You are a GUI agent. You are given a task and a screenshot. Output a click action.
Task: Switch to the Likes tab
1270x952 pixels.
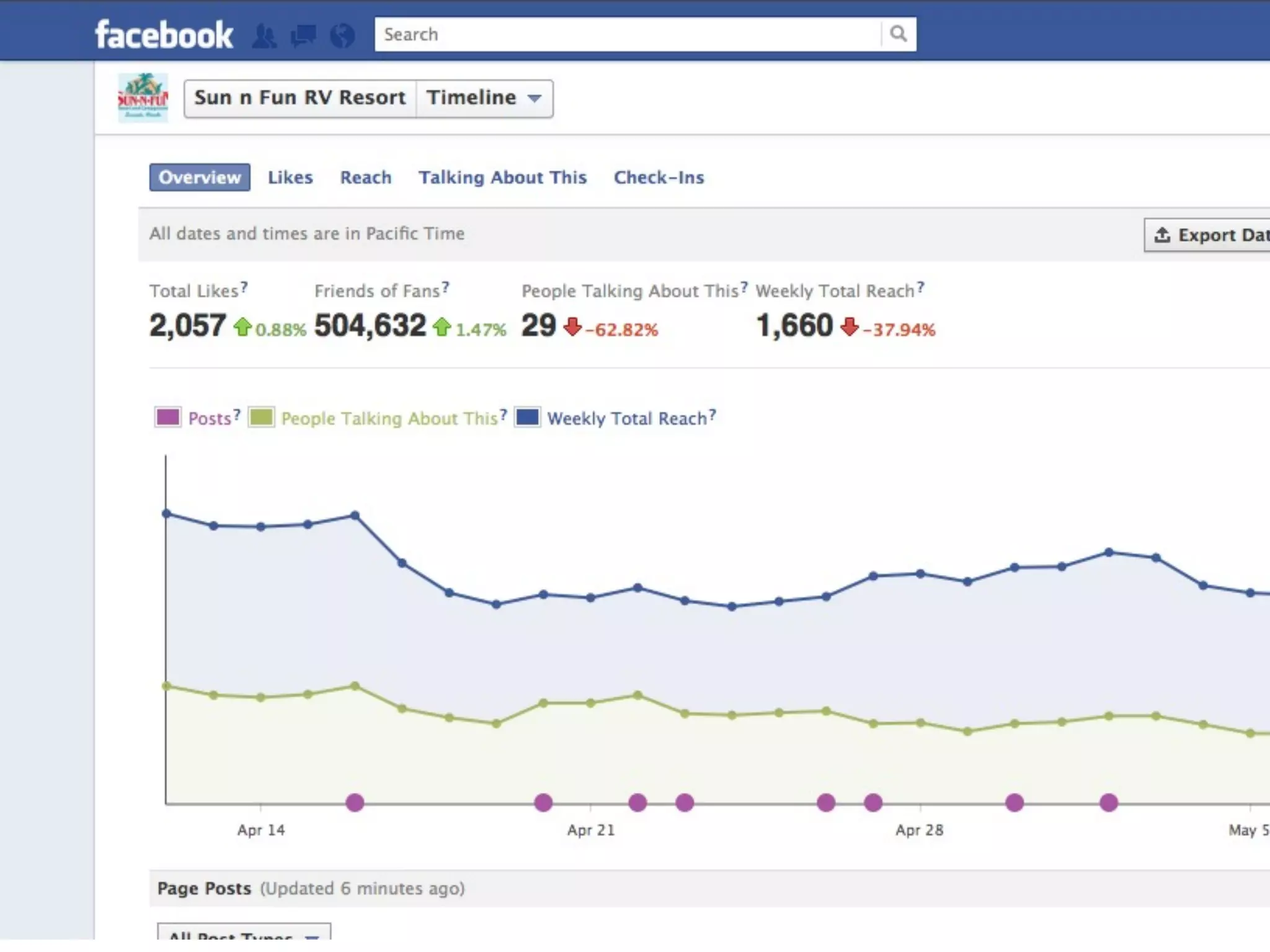click(x=290, y=177)
